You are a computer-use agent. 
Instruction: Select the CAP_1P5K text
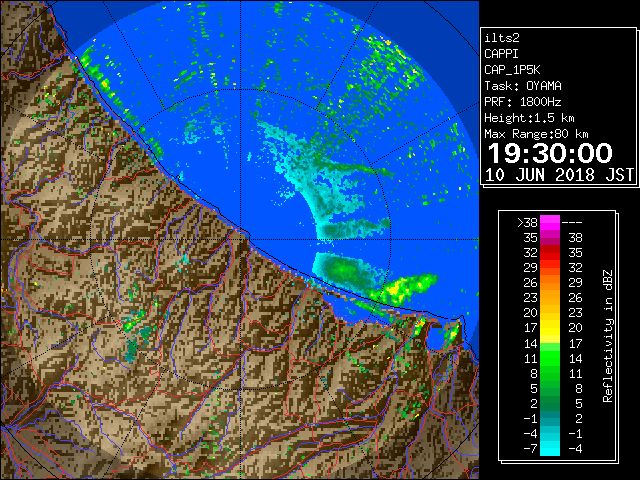point(512,70)
